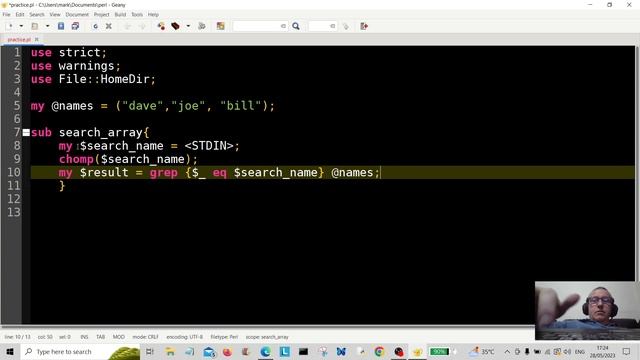Open the black terminal app on taskbar

[x=303, y=351]
